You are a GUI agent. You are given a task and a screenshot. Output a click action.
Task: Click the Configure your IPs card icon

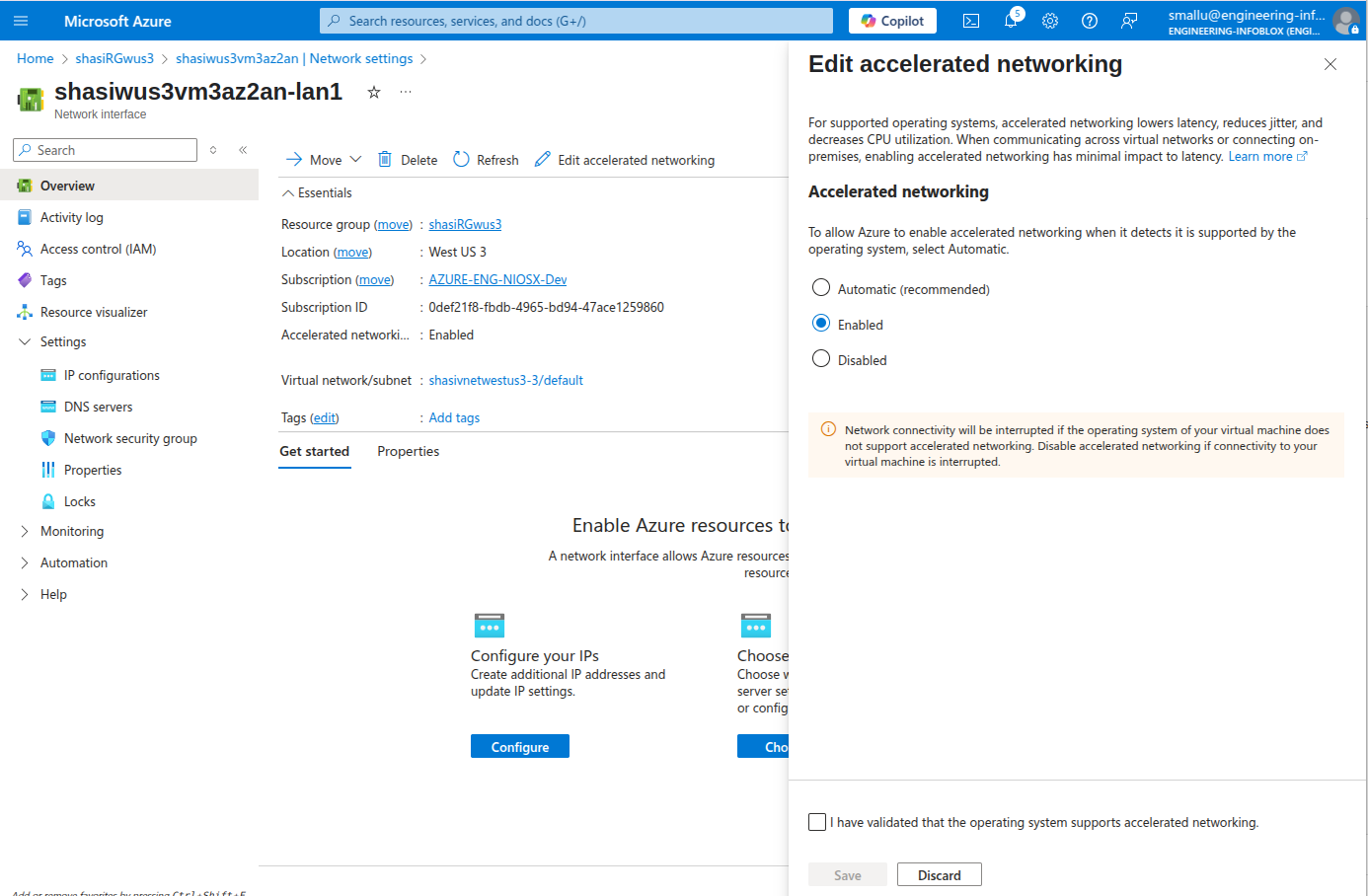coord(490,626)
